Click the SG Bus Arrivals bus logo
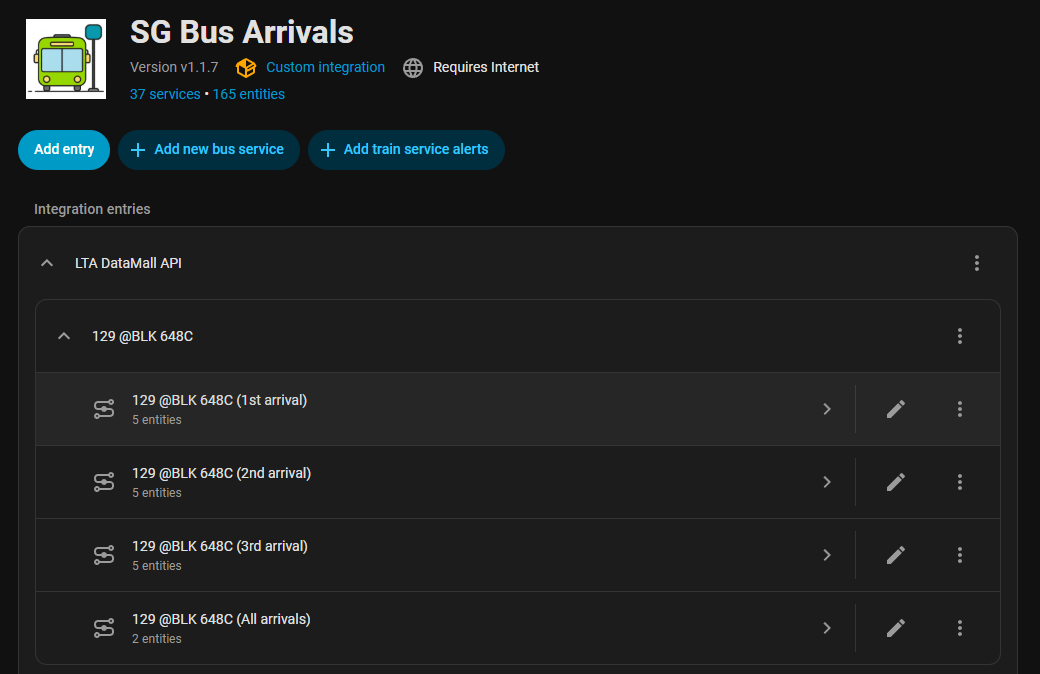This screenshot has width=1040, height=674. (66, 60)
